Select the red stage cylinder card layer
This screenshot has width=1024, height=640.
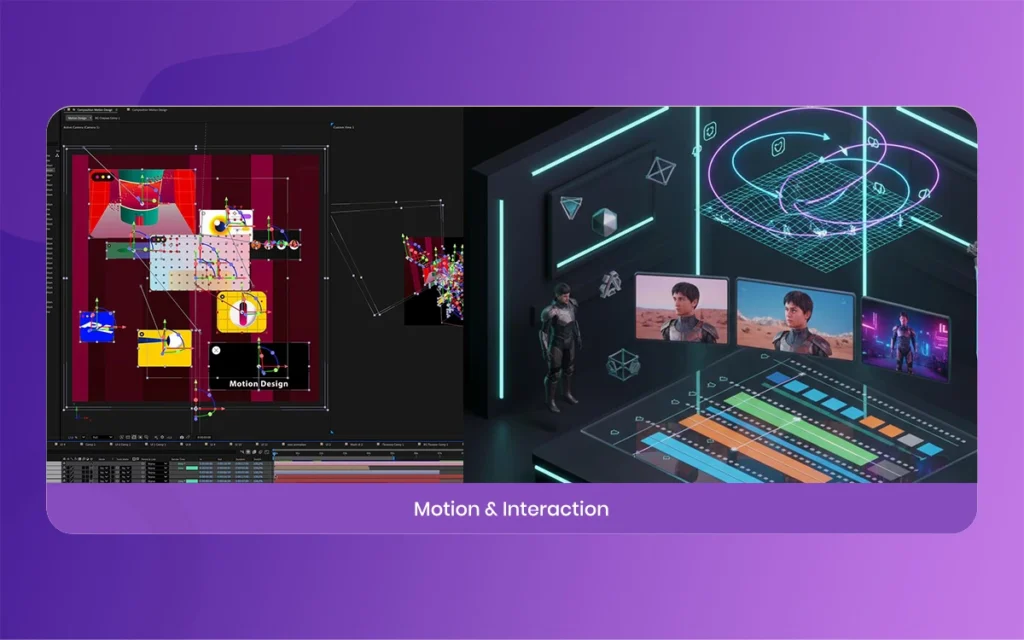pyautogui.click(x=142, y=202)
